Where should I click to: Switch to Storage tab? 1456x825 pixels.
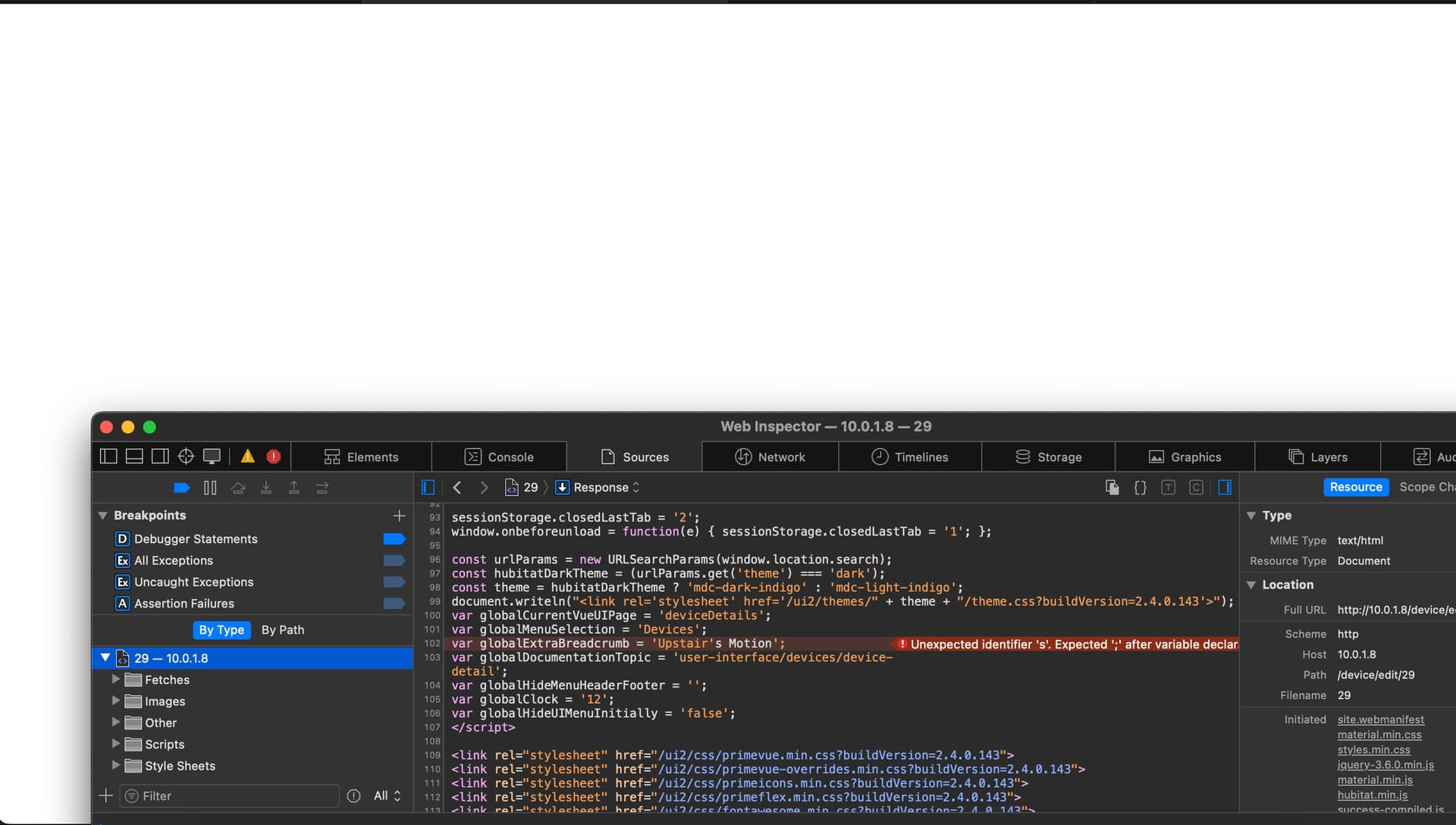pyautogui.click(x=1049, y=456)
